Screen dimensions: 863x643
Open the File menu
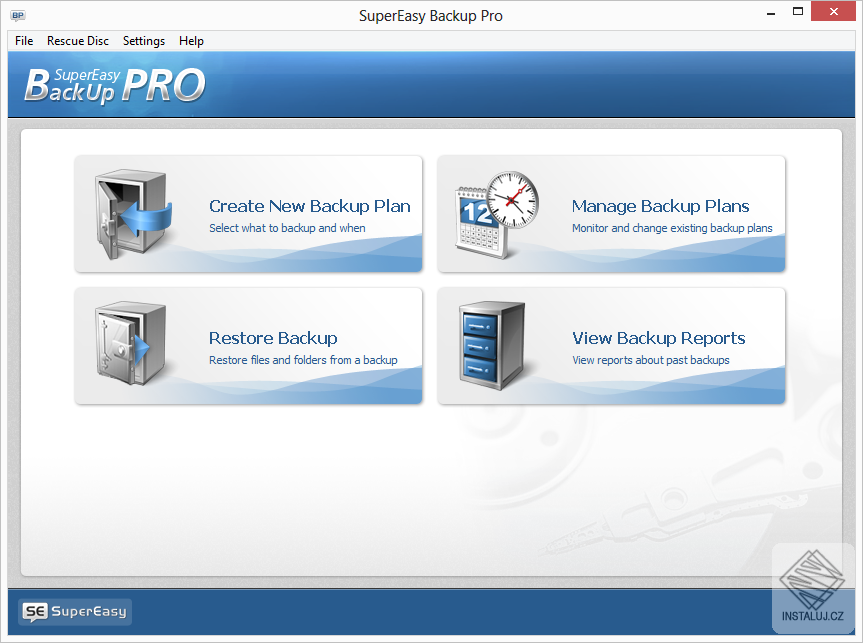click(x=23, y=41)
